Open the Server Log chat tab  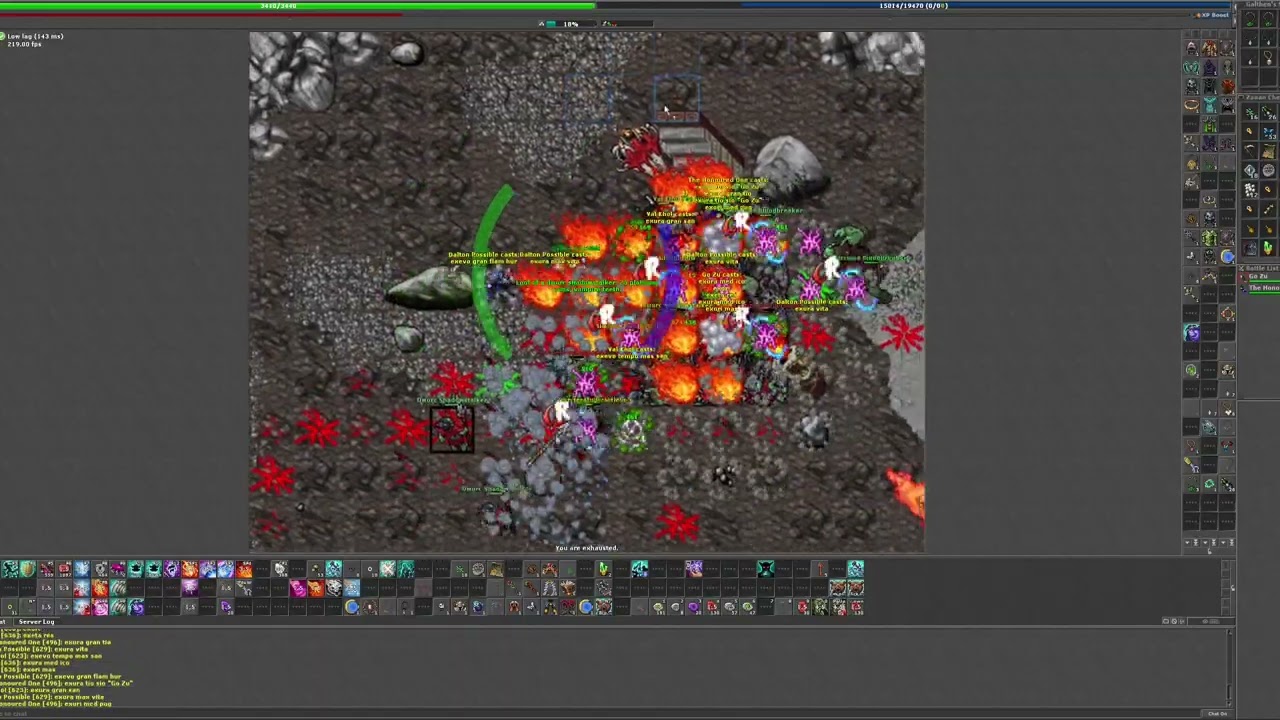coord(36,621)
